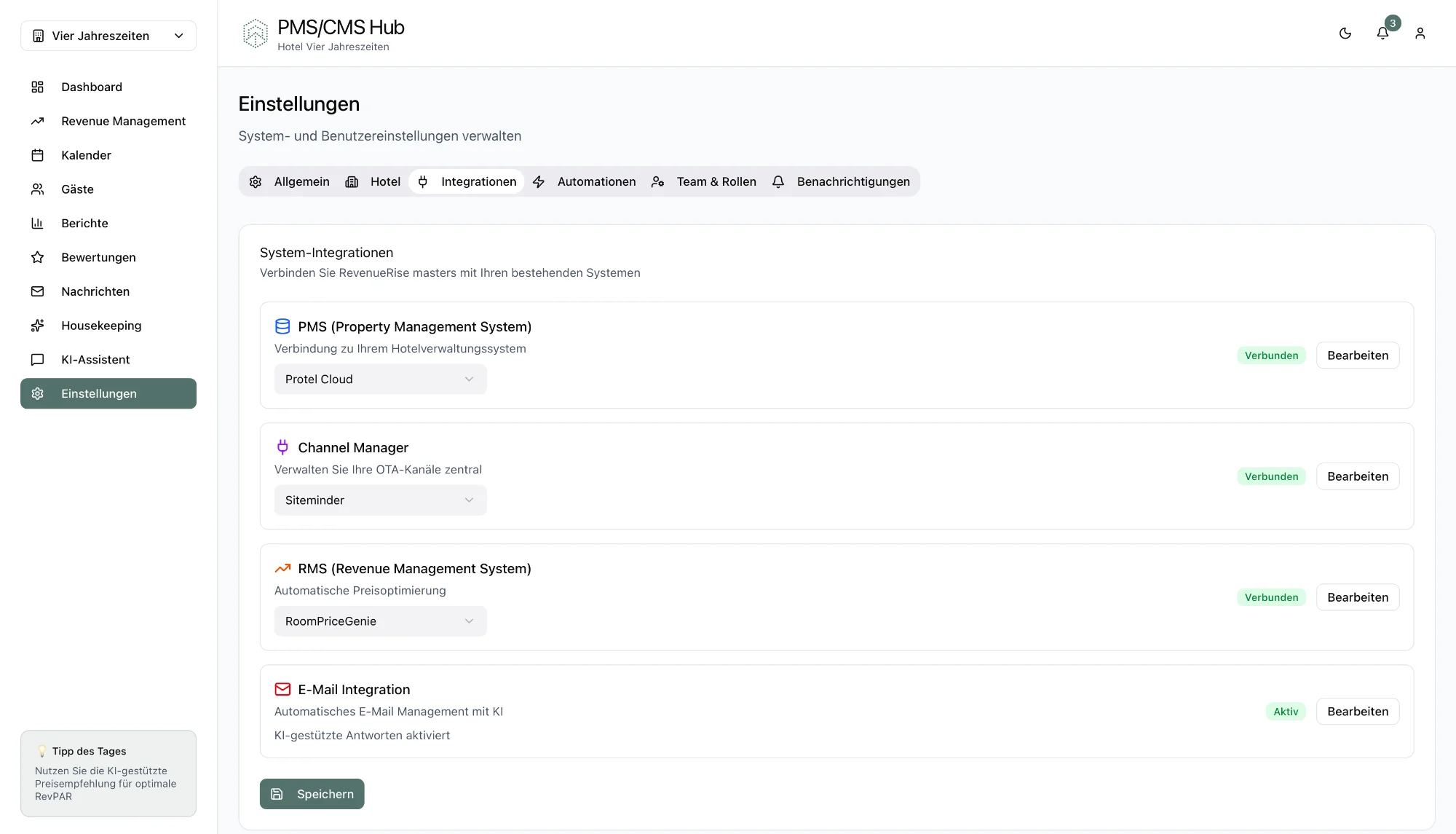Click Speichern button
1456x834 pixels.
tap(312, 794)
